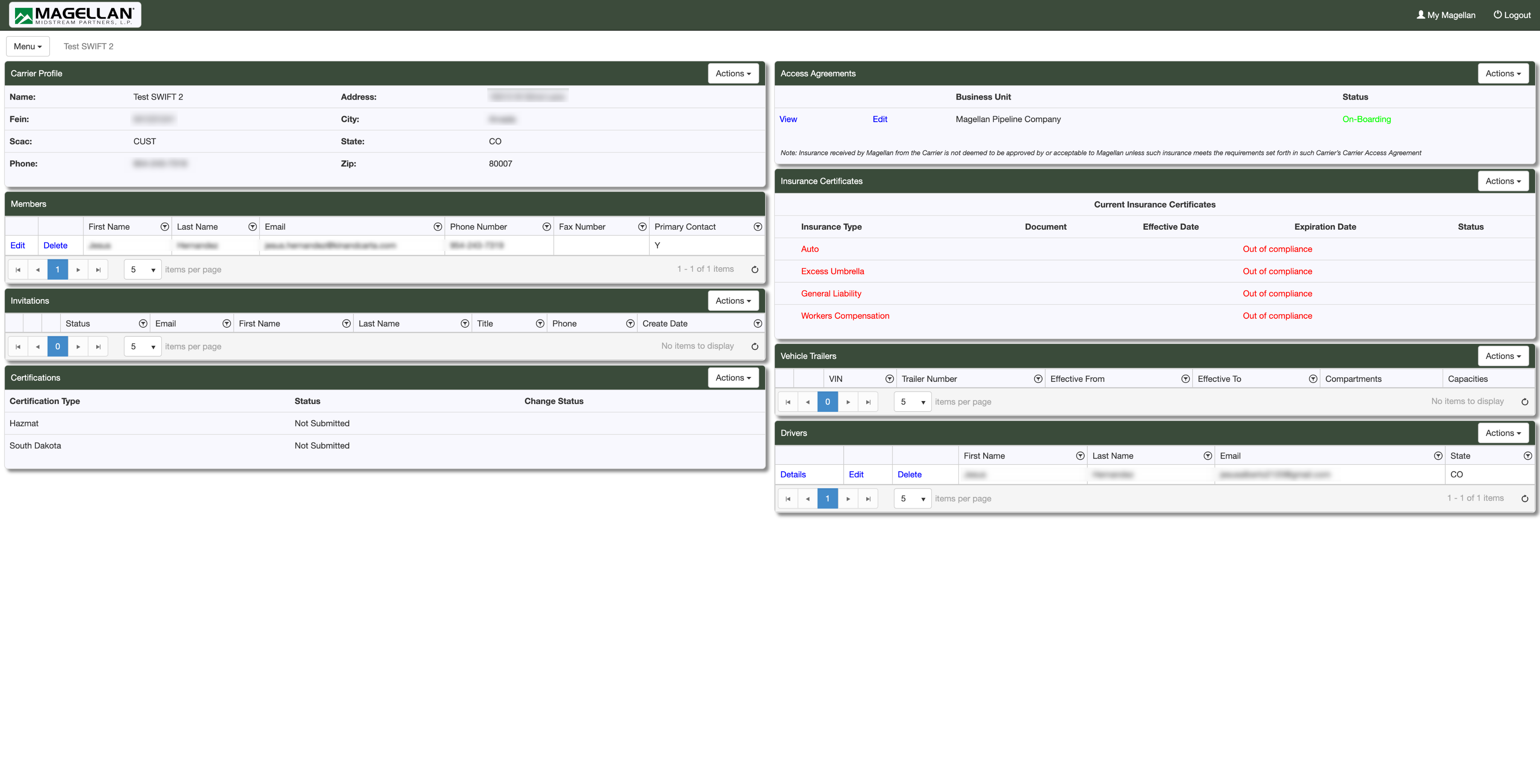Change Drivers items per page dropdown
Viewport: 1540px width, 784px height.
(912, 499)
